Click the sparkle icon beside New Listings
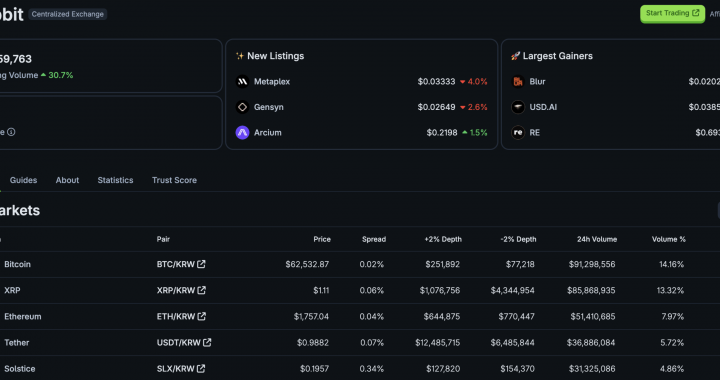Screen dimensions: 720x380 [x=239, y=56]
